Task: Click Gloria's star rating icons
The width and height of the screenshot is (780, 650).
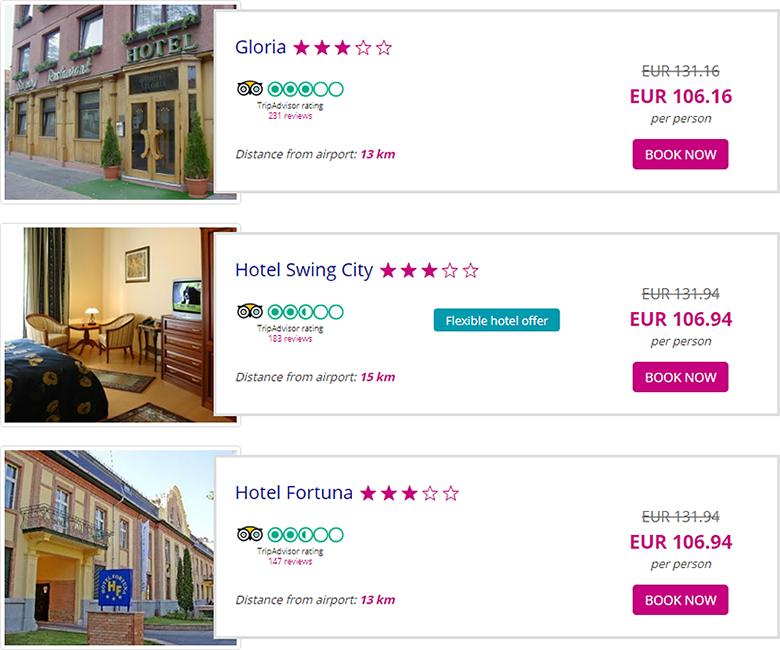Action: [342, 48]
